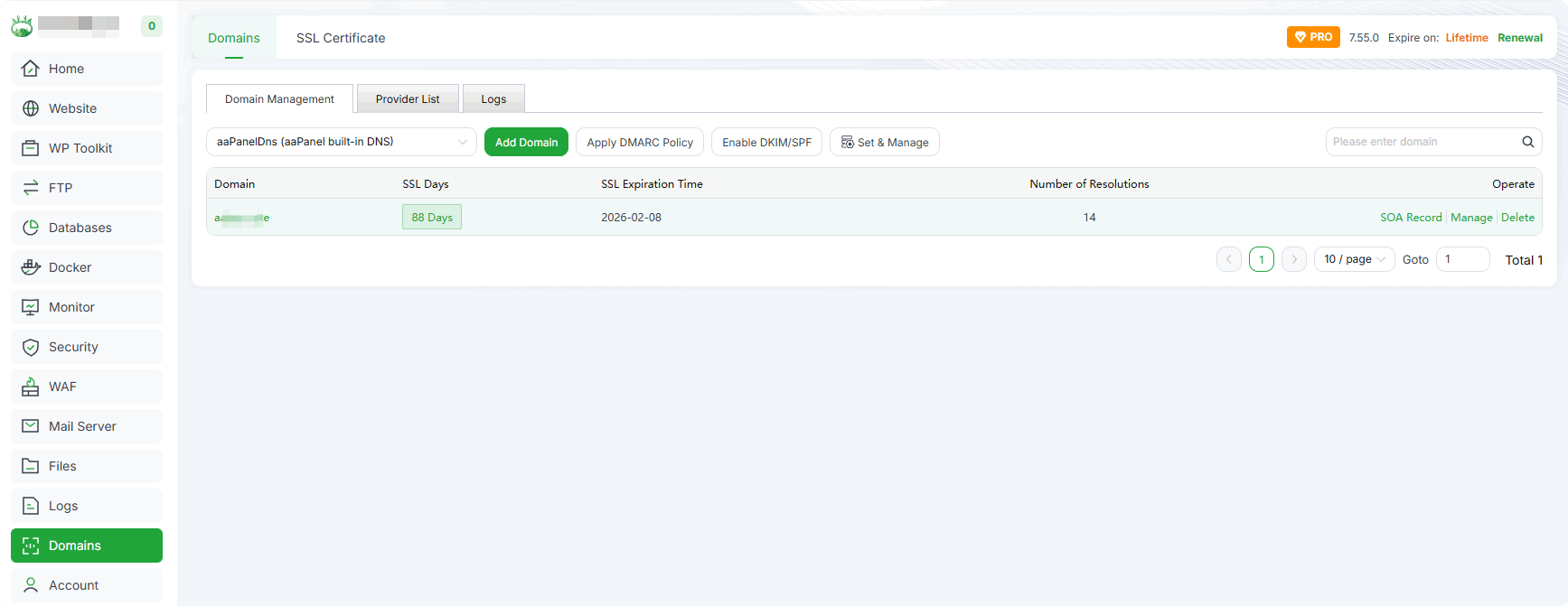Click the green Add Domain button
This screenshot has width=1568, height=606.
[526, 142]
